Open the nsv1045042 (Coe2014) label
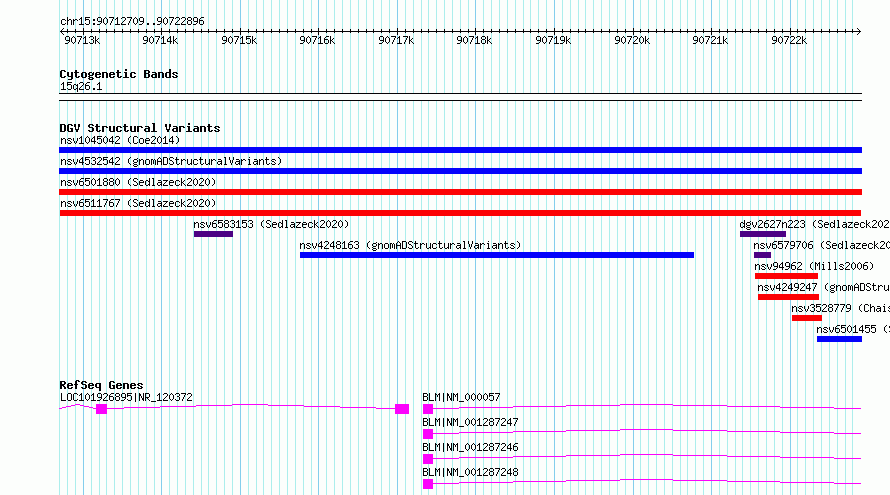 pyautogui.click(x=120, y=140)
